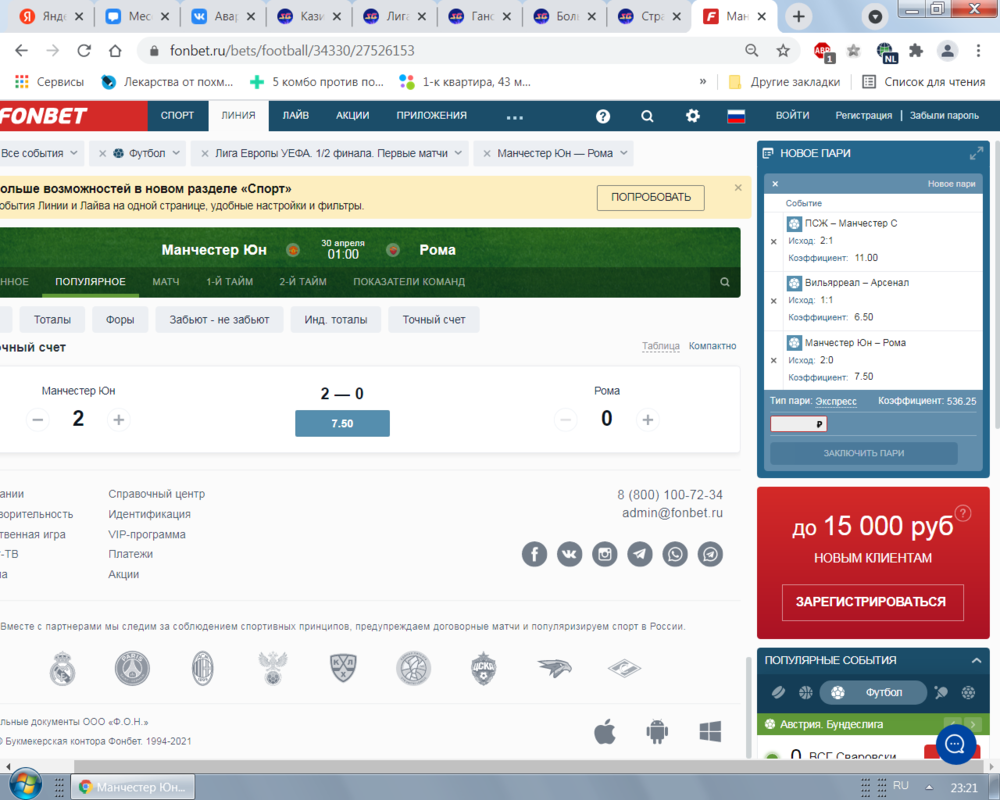Open the СПОРТ header tab
This screenshot has height=800, width=1000.
177,115
